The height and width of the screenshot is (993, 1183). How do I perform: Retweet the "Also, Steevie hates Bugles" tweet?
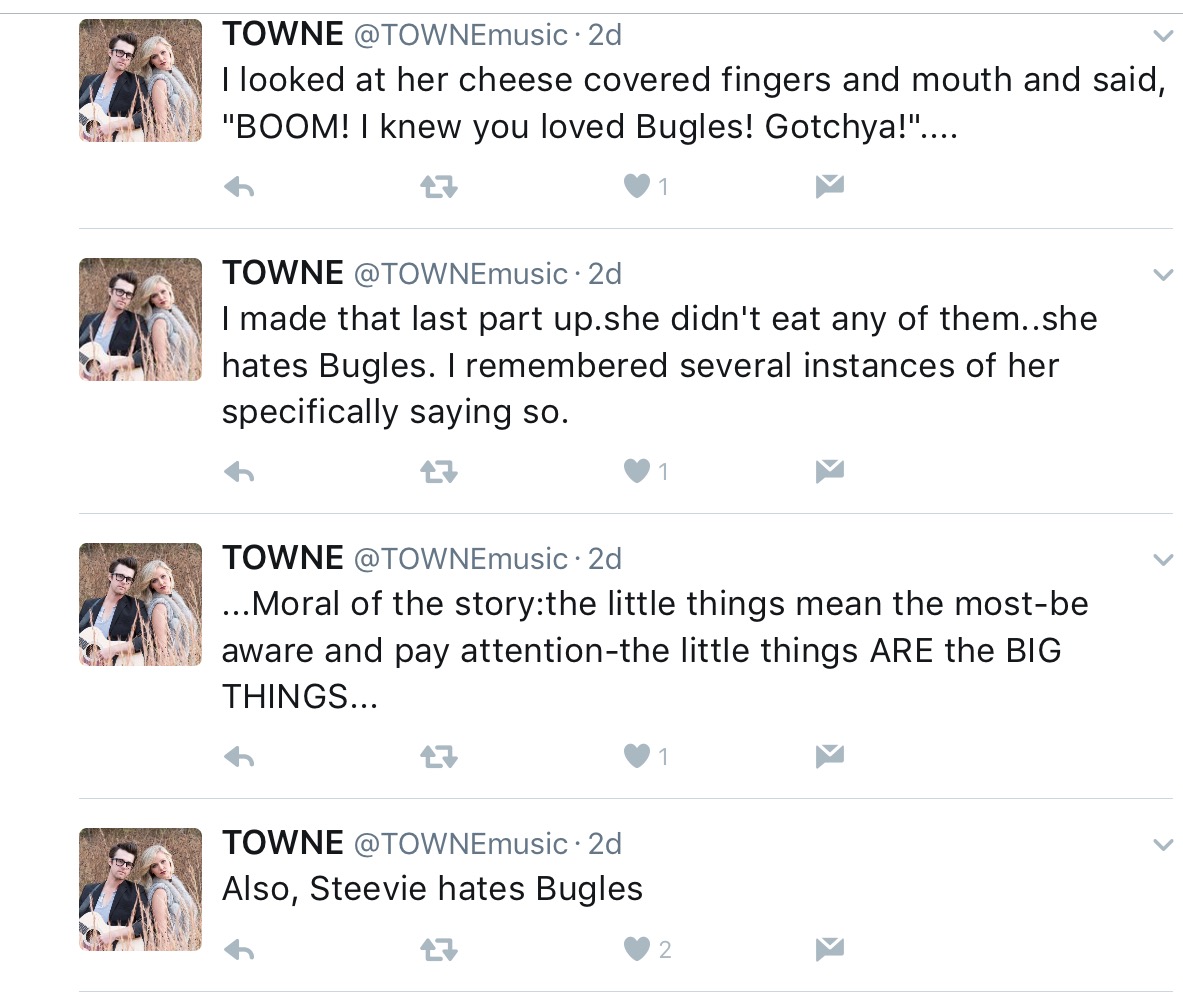coord(439,949)
